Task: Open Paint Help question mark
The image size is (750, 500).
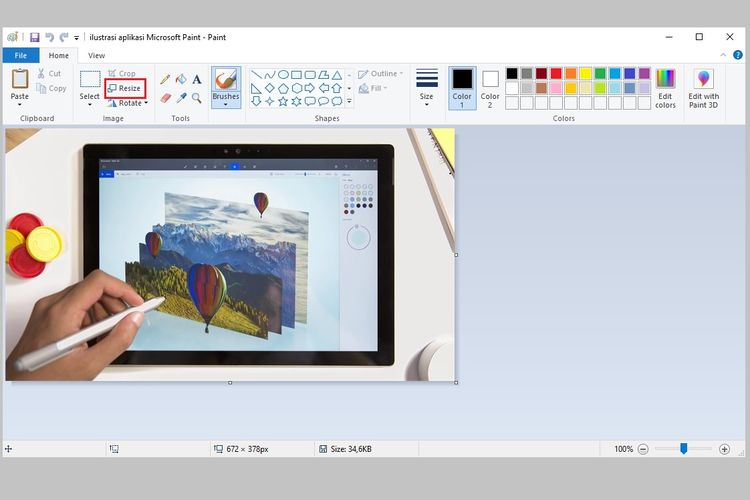Action: pos(738,55)
